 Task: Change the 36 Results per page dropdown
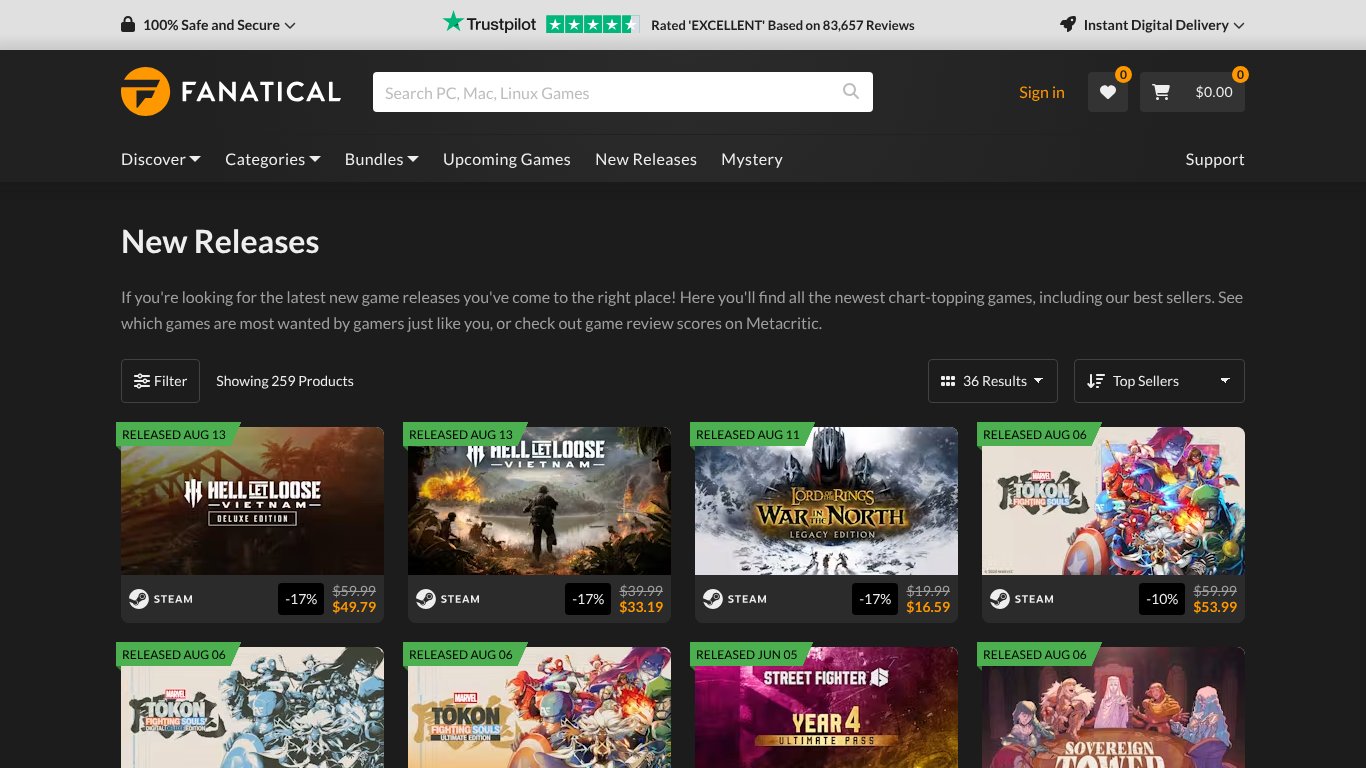pyautogui.click(x=993, y=381)
